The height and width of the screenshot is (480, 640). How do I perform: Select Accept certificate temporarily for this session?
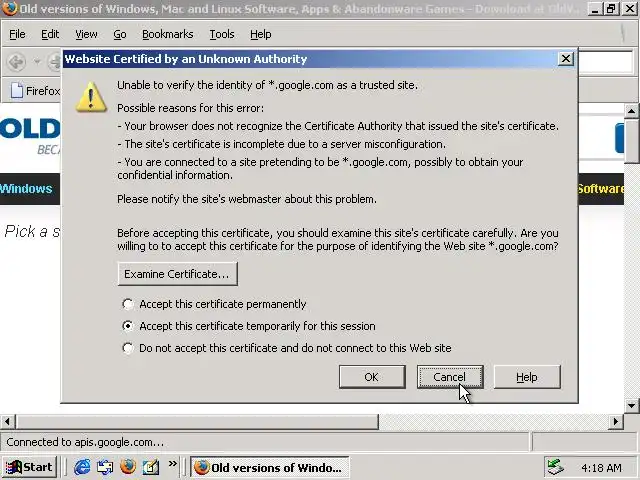[x=128, y=326]
